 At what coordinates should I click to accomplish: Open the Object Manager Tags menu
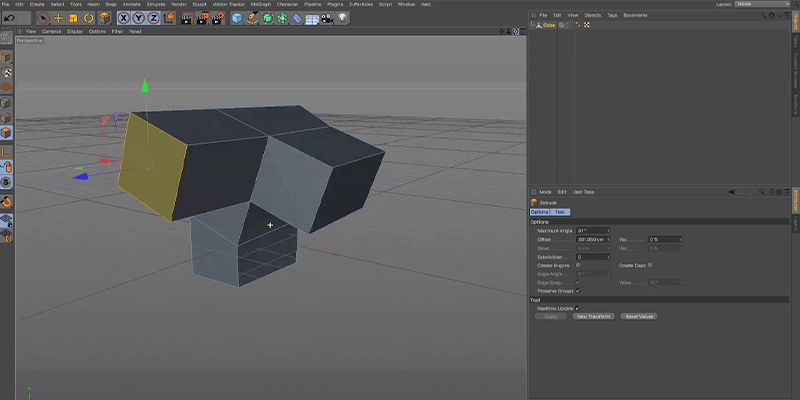[612, 15]
